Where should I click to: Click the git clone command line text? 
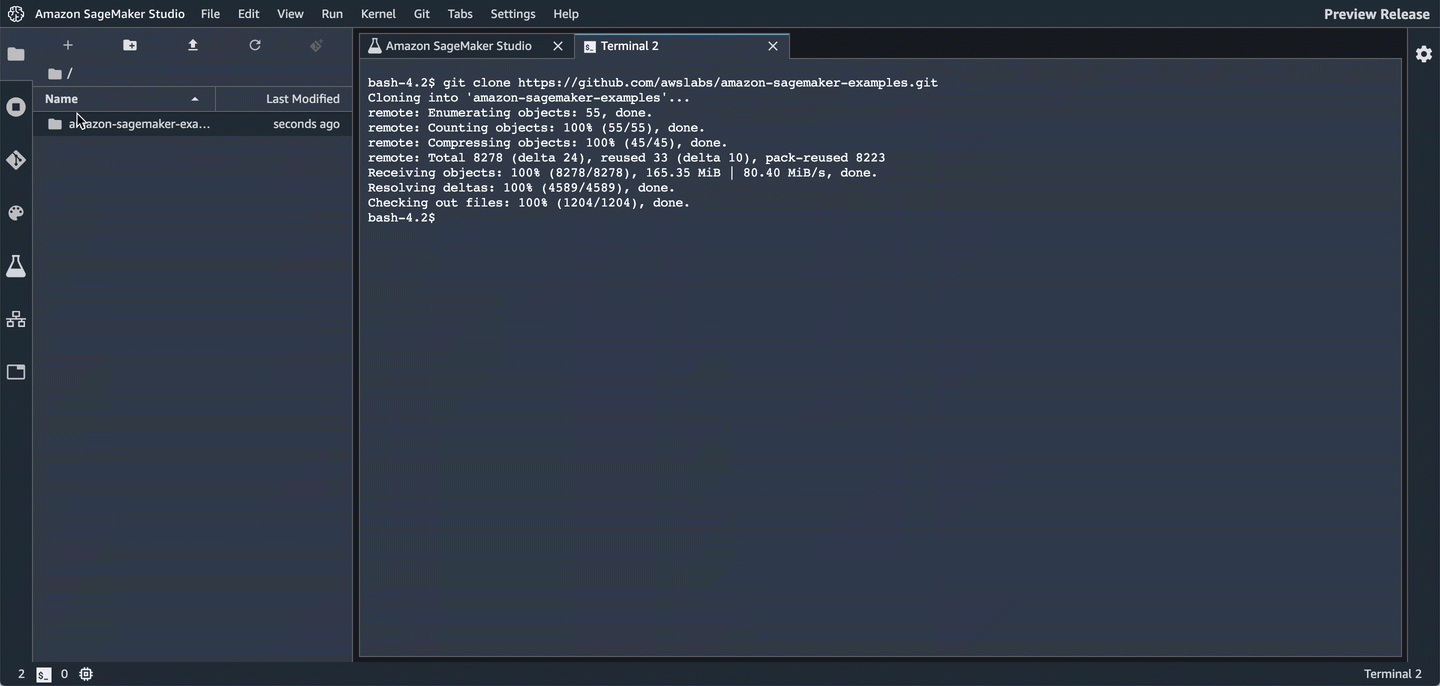[653, 83]
